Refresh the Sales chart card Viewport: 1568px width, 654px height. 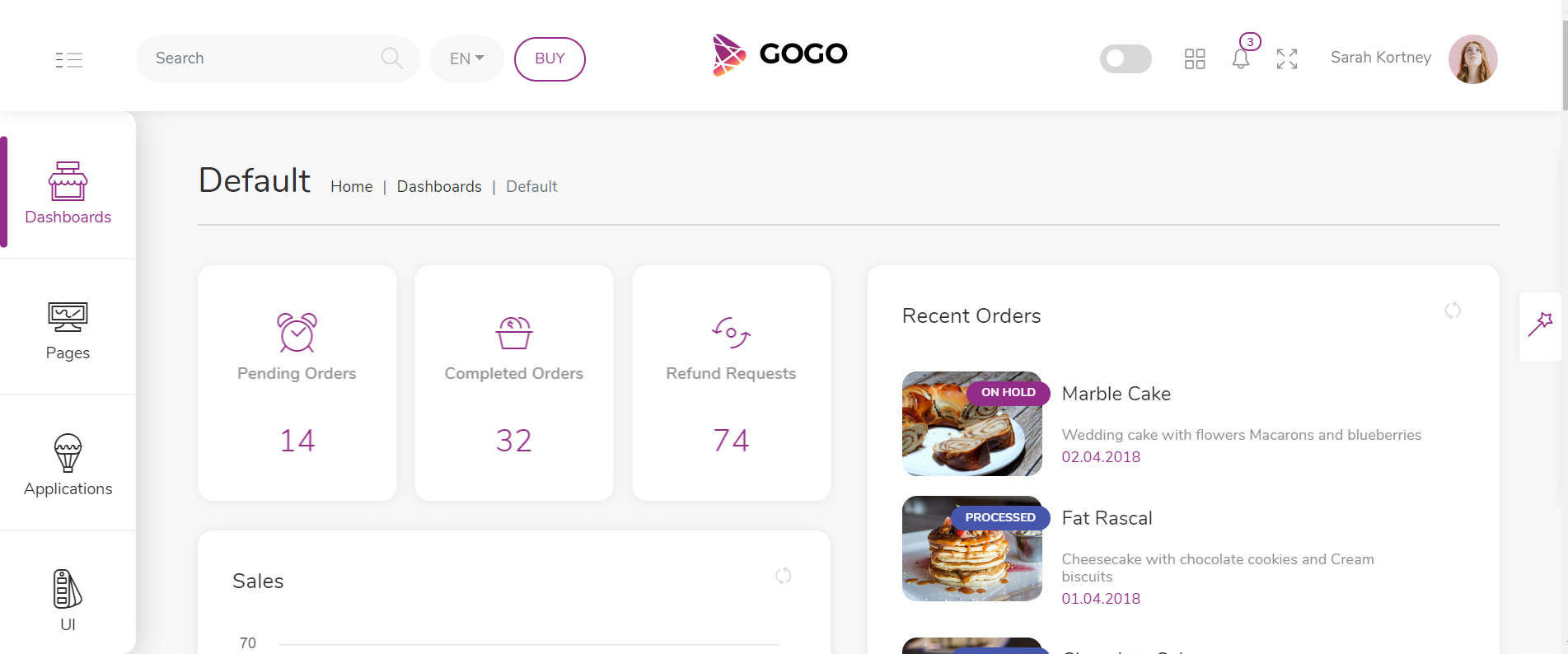click(x=784, y=576)
